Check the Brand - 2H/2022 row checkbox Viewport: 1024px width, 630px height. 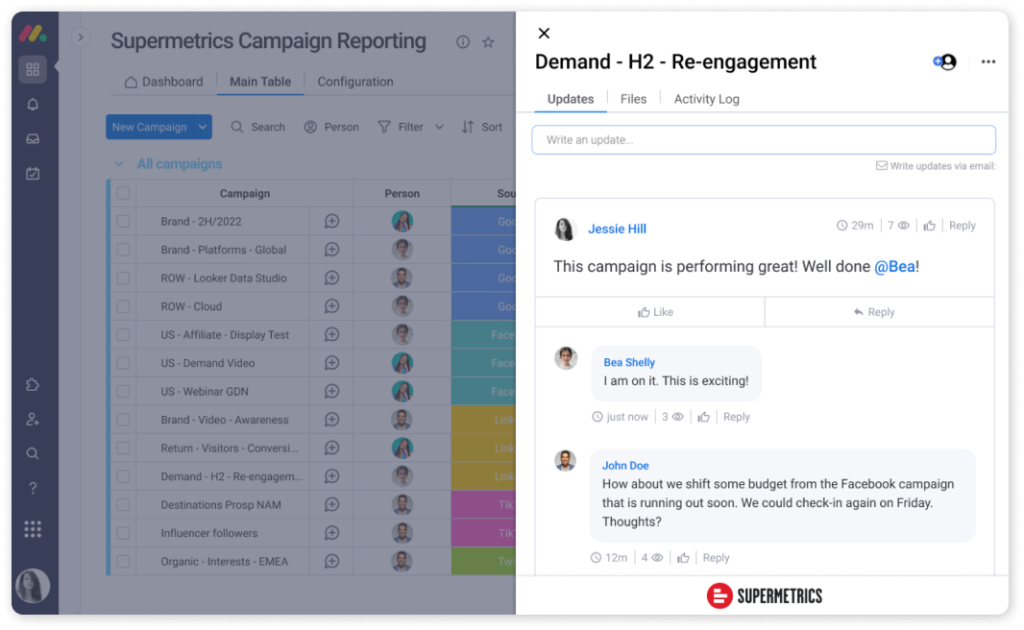(123, 221)
